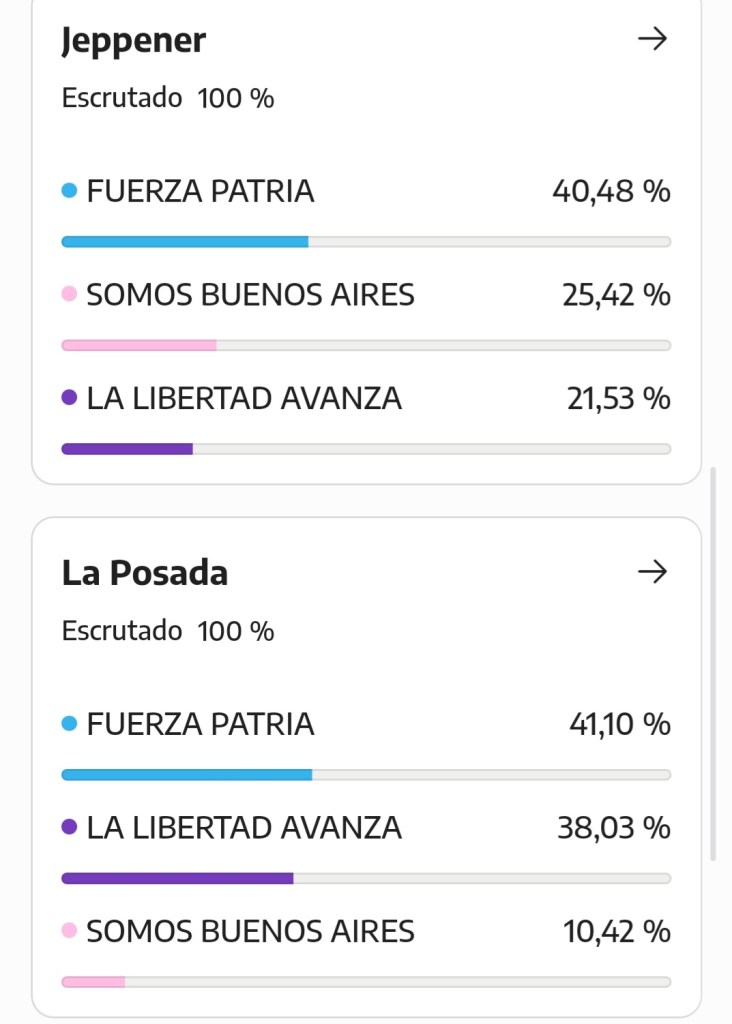Click Jeppener Somos Buenos Aires pink bar

point(139,345)
